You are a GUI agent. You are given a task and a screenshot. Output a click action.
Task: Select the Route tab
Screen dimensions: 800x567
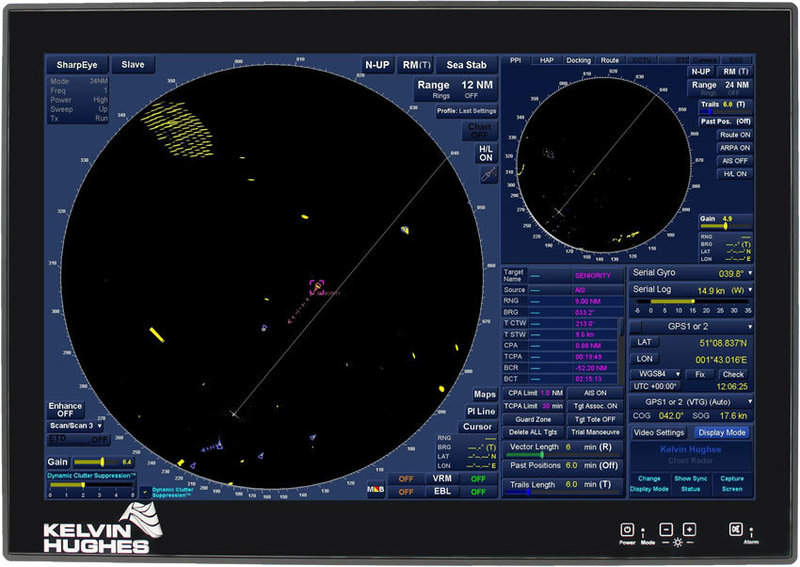tap(609, 61)
